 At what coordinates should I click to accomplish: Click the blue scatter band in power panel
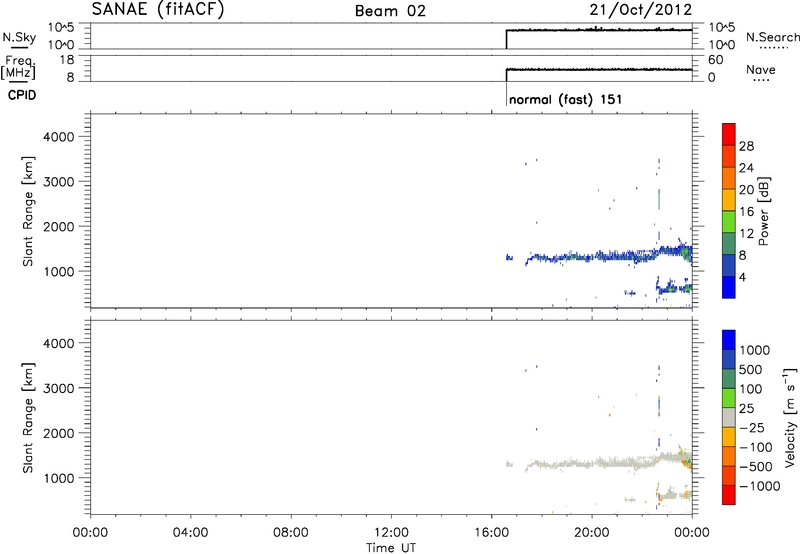(609, 256)
